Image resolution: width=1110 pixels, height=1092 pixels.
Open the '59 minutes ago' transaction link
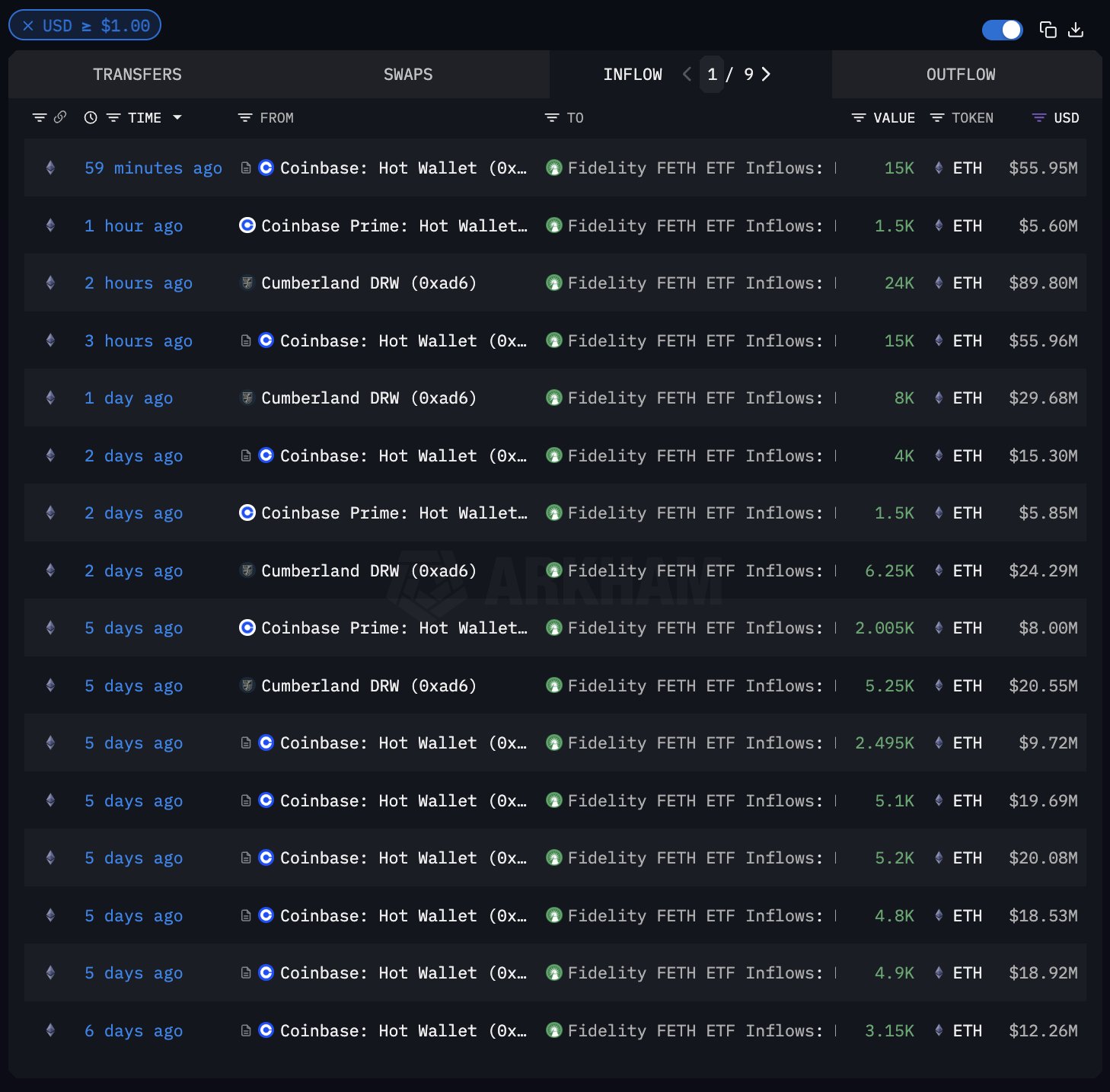point(153,168)
